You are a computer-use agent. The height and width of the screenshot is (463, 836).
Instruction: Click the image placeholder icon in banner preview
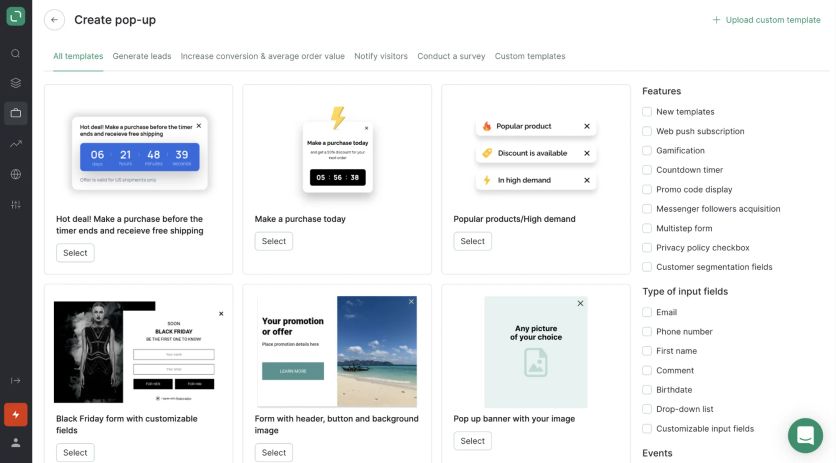point(535,363)
